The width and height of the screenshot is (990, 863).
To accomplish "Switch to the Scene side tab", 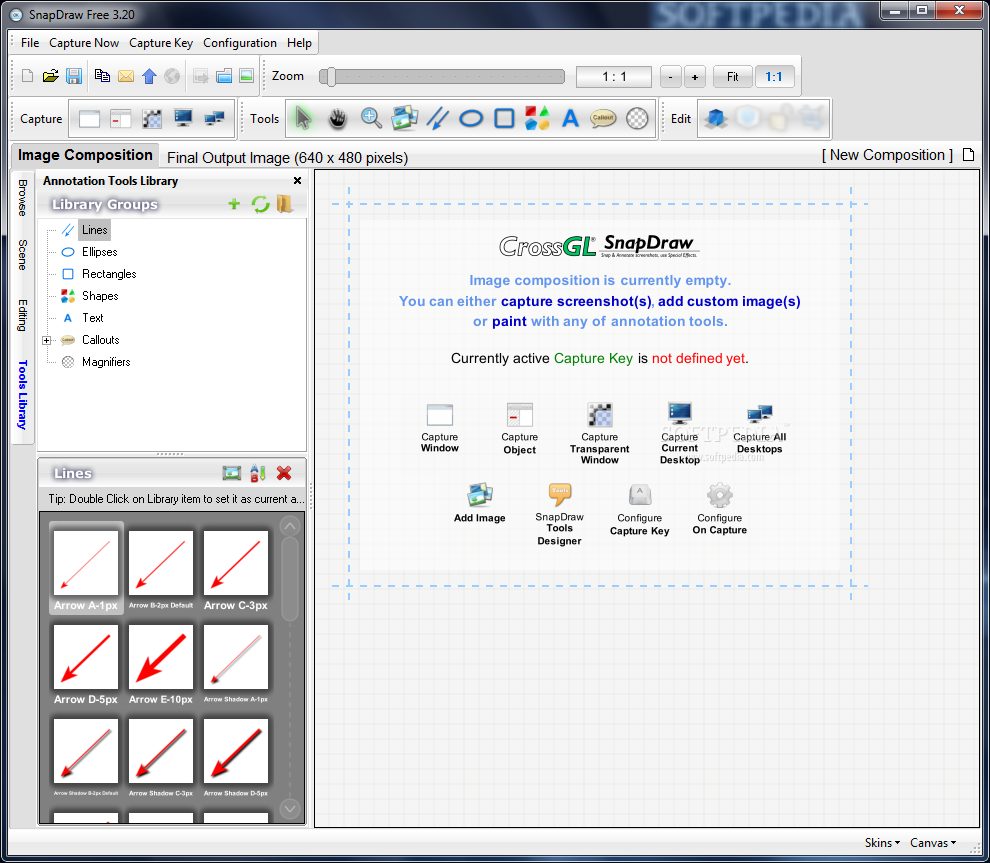I will [x=23, y=254].
